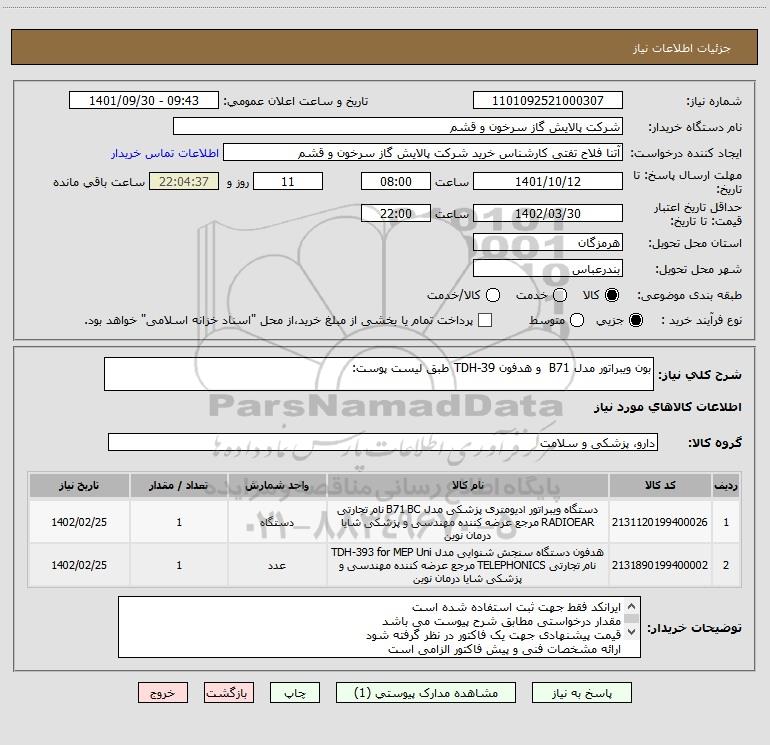The image size is (770, 745).
Task: Click 'نام کالا' column header
Action: [468, 485]
